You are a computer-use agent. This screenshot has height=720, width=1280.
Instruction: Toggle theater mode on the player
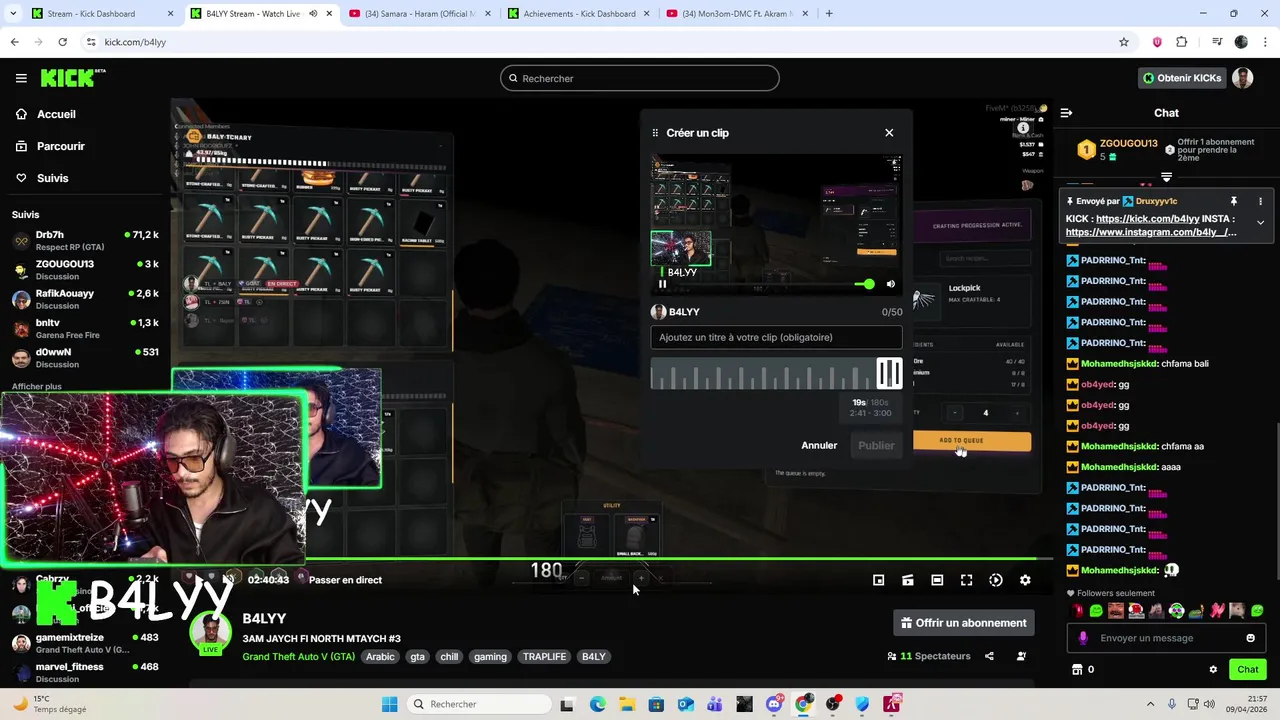[x=937, y=580]
